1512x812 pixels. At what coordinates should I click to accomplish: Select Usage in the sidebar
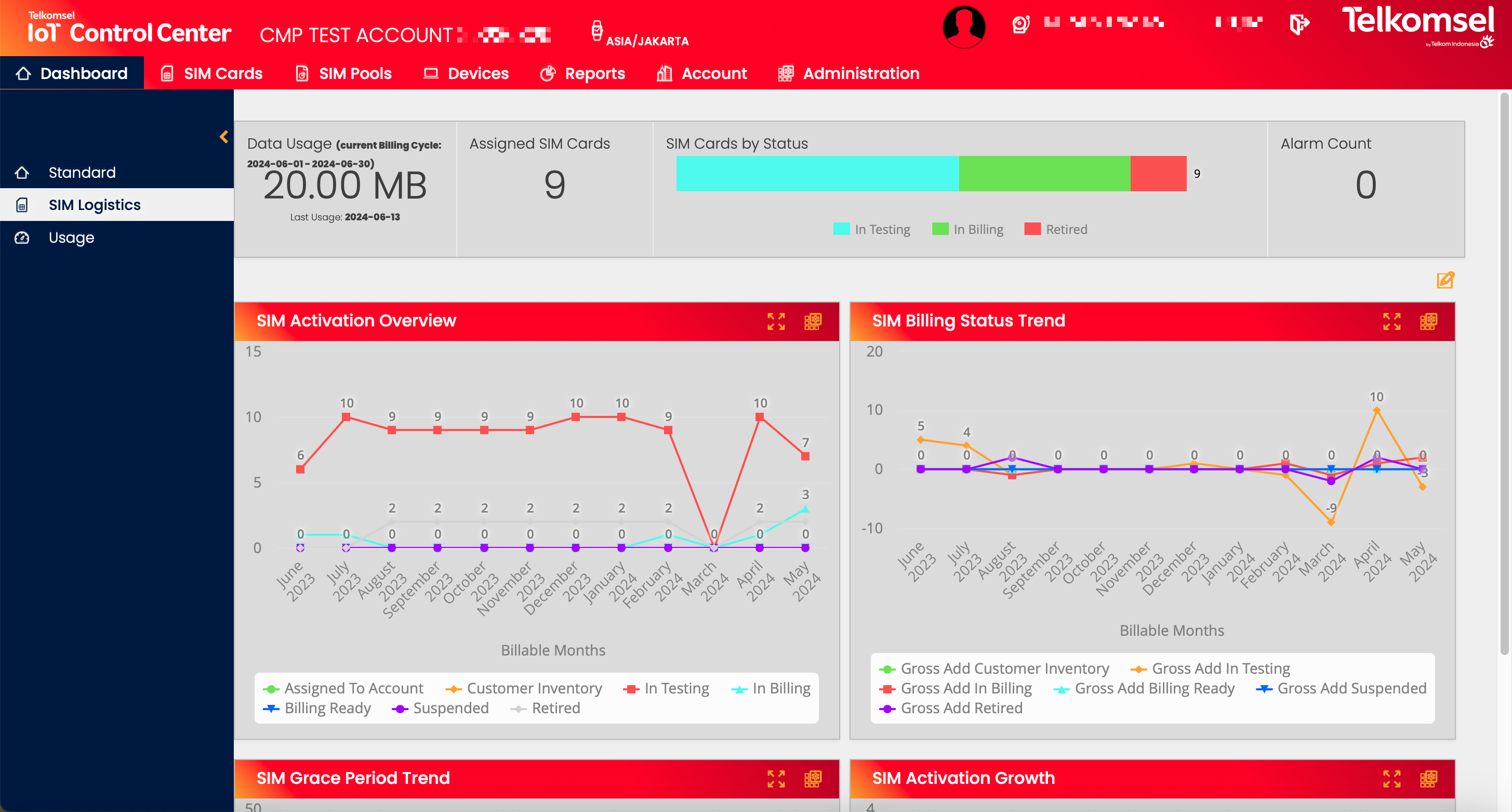coord(71,238)
